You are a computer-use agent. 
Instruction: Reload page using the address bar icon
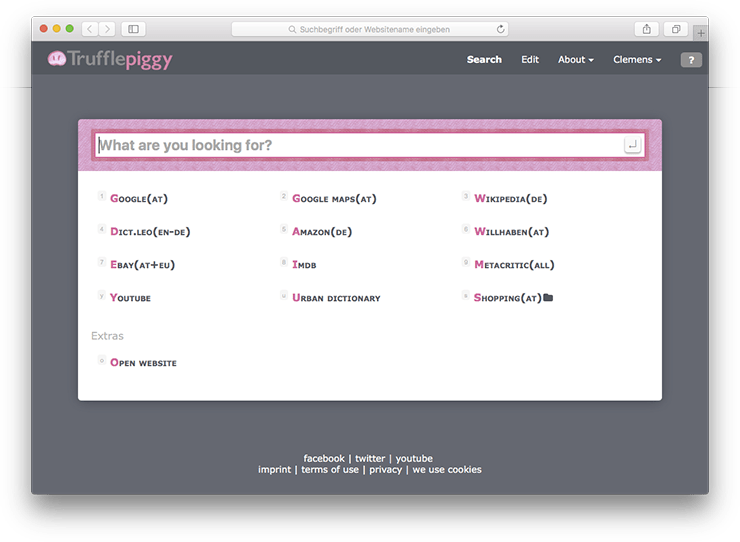pos(500,30)
